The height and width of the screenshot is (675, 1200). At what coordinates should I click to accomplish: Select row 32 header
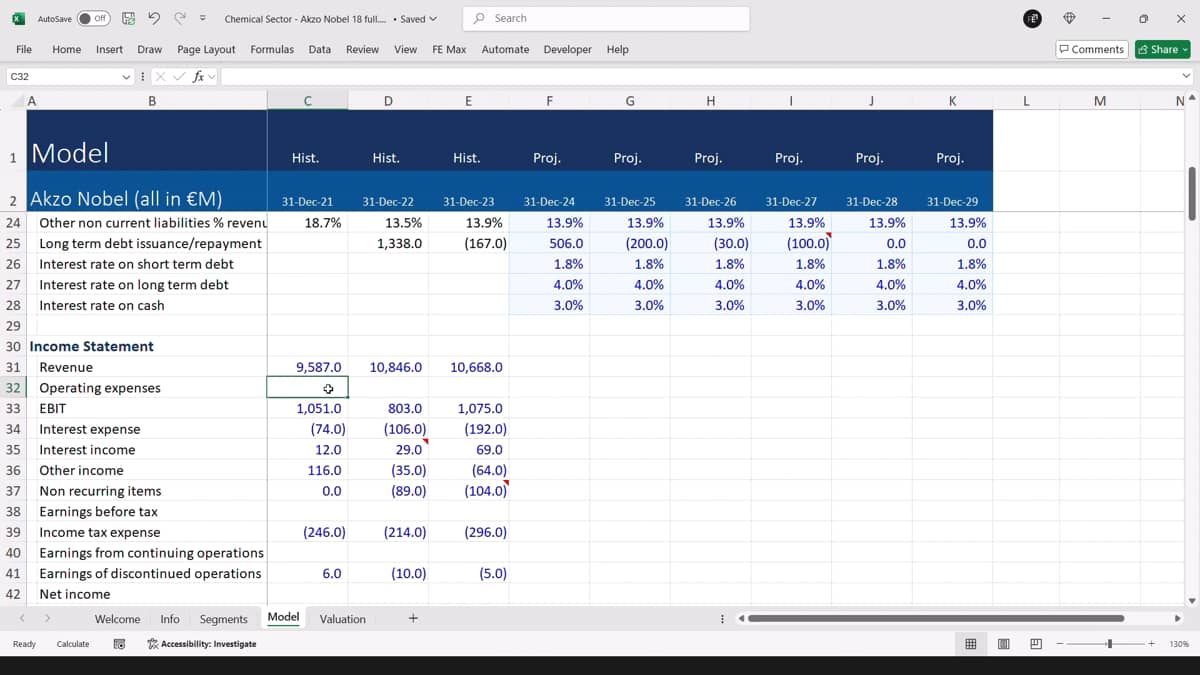[x=13, y=388]
